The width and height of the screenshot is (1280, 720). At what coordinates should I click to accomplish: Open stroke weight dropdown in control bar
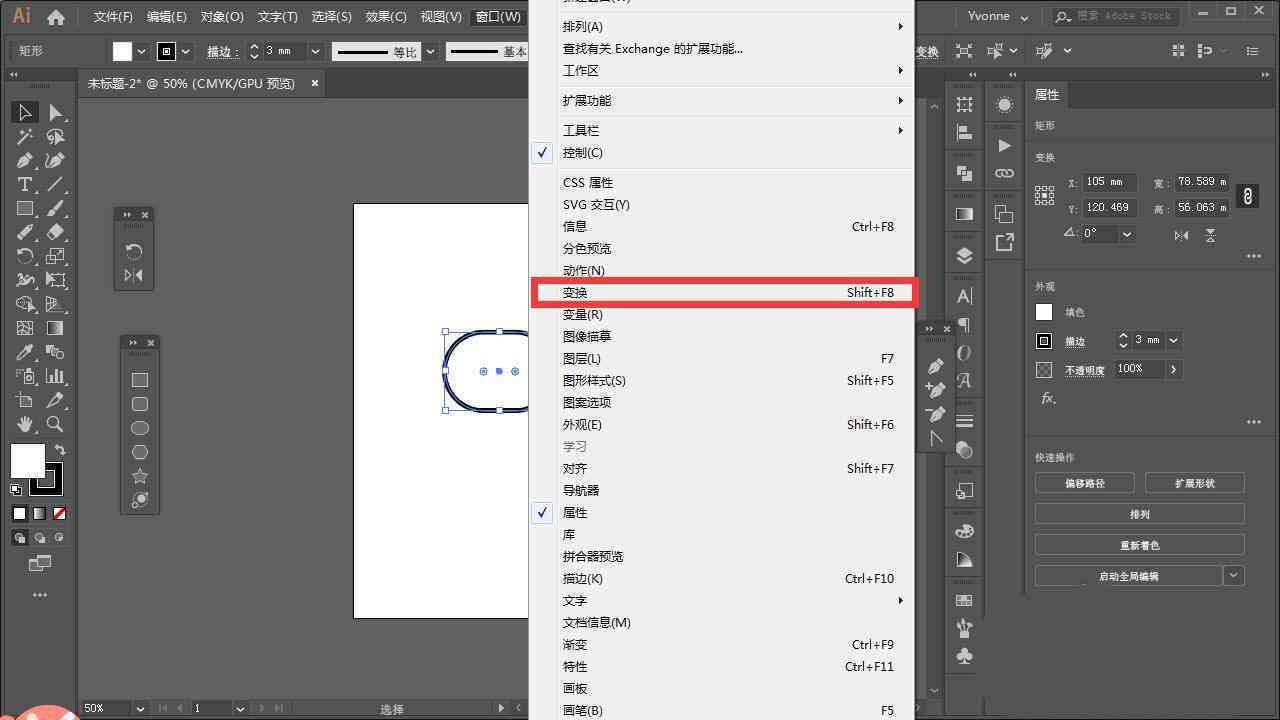pos(315,51)
